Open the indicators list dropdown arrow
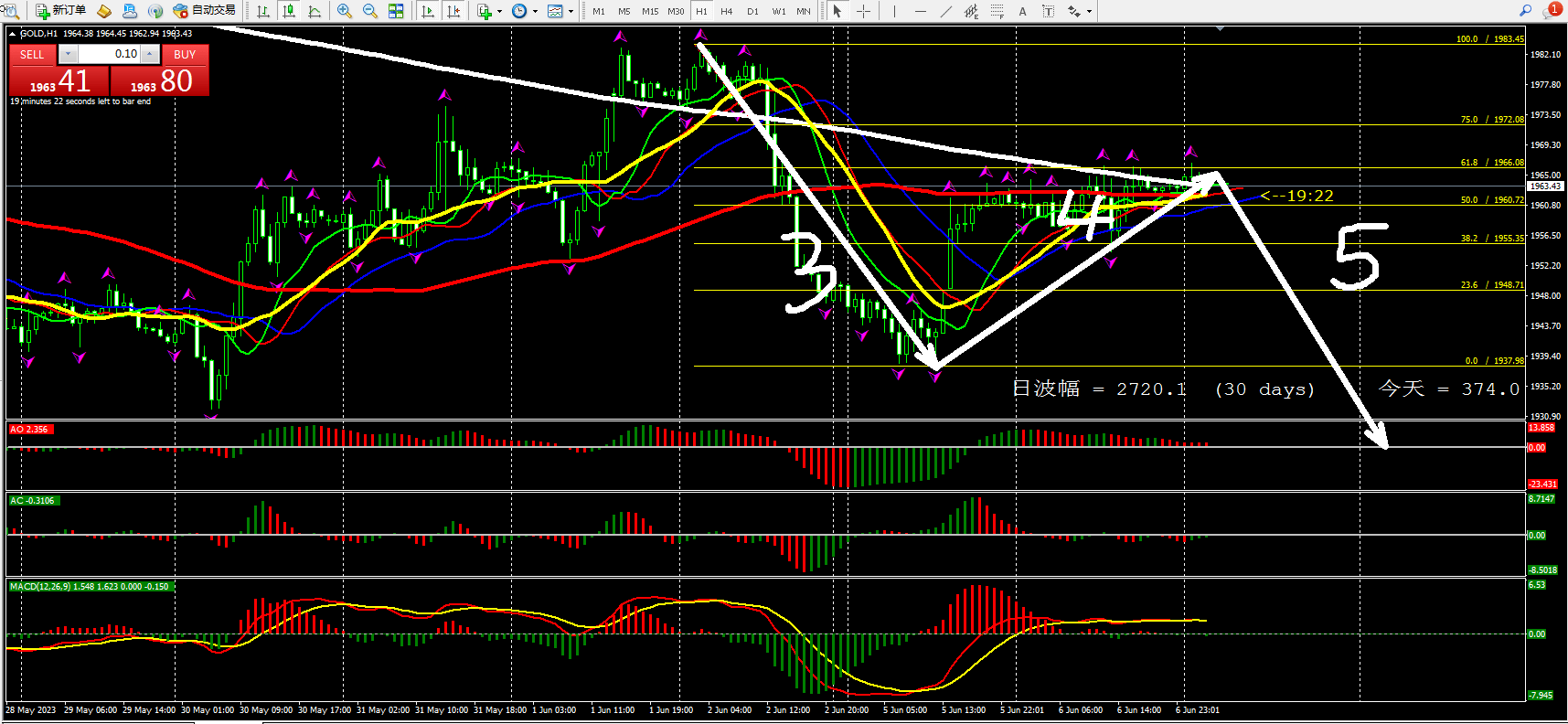Viewport: 1568px width, 724px height. (499, 12)
